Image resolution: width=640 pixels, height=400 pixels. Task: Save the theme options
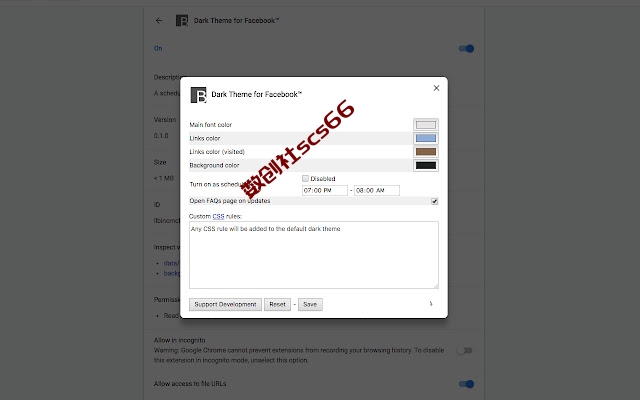point(310,304)
